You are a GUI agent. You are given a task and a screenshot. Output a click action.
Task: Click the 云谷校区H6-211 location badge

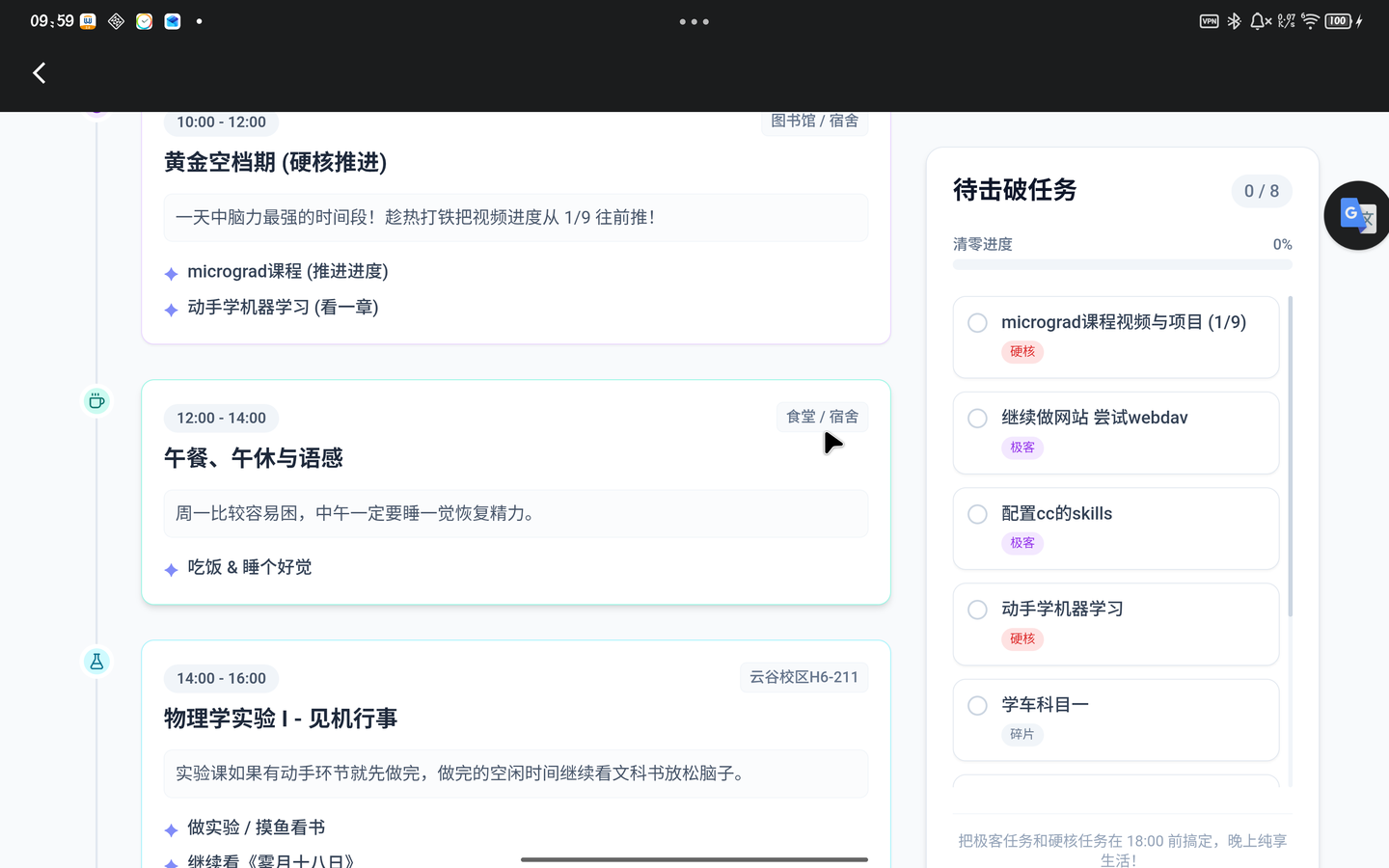point(804,677)
